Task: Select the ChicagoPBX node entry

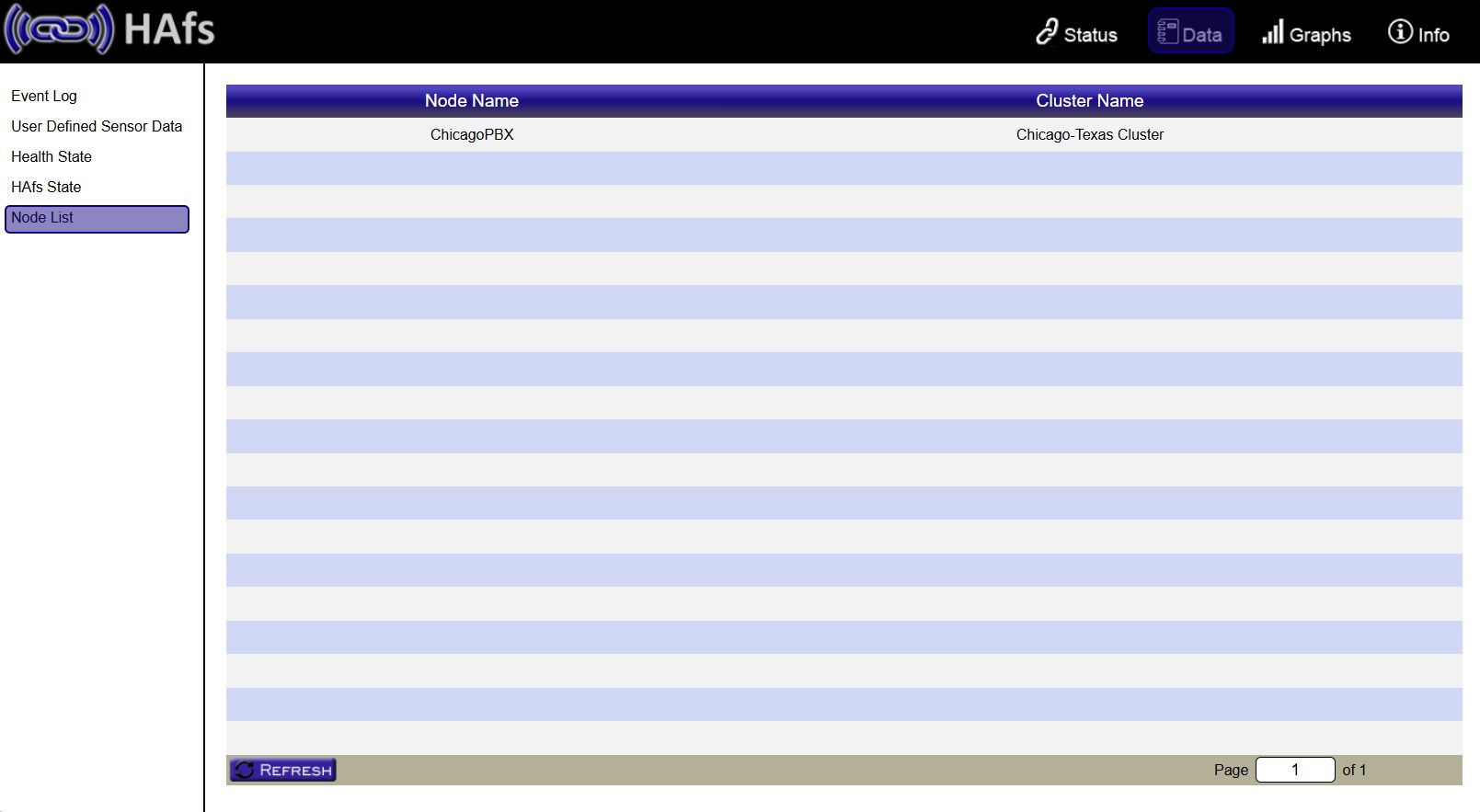Action: 472,134
